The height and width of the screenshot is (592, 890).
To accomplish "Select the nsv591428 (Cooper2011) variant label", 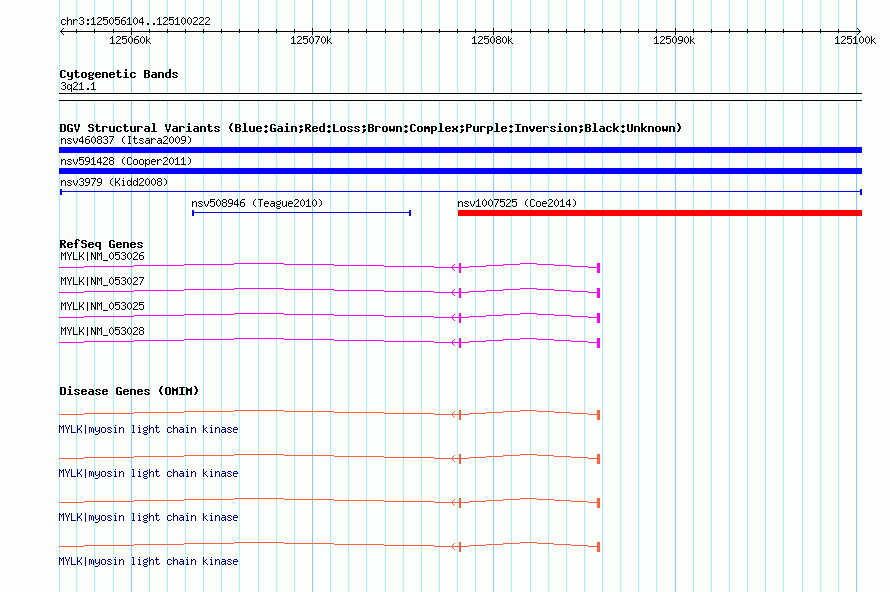I will coord(126,161).
